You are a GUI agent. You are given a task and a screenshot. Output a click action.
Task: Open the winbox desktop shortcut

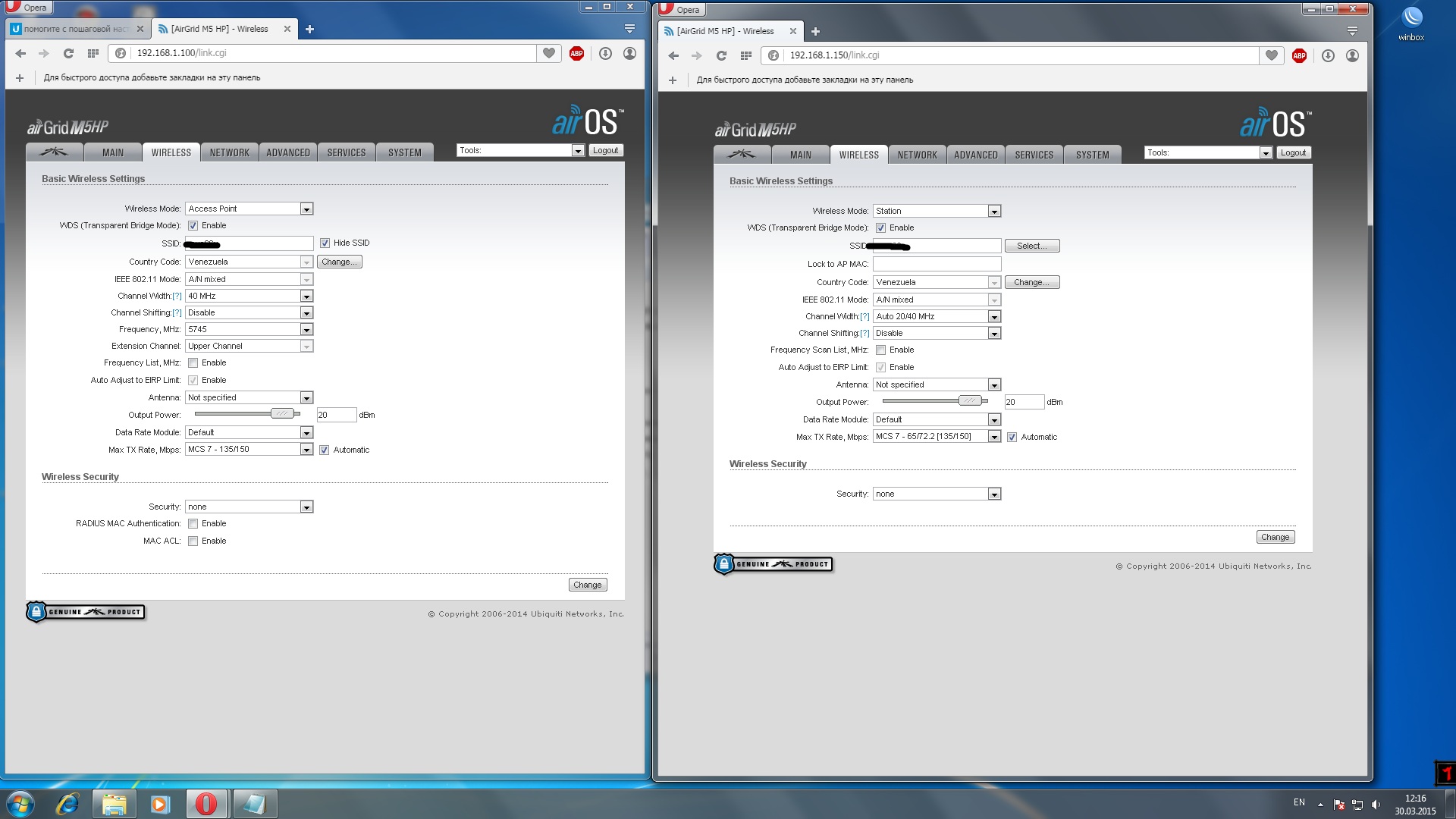pyautogui.click(x=1411, y=24)
